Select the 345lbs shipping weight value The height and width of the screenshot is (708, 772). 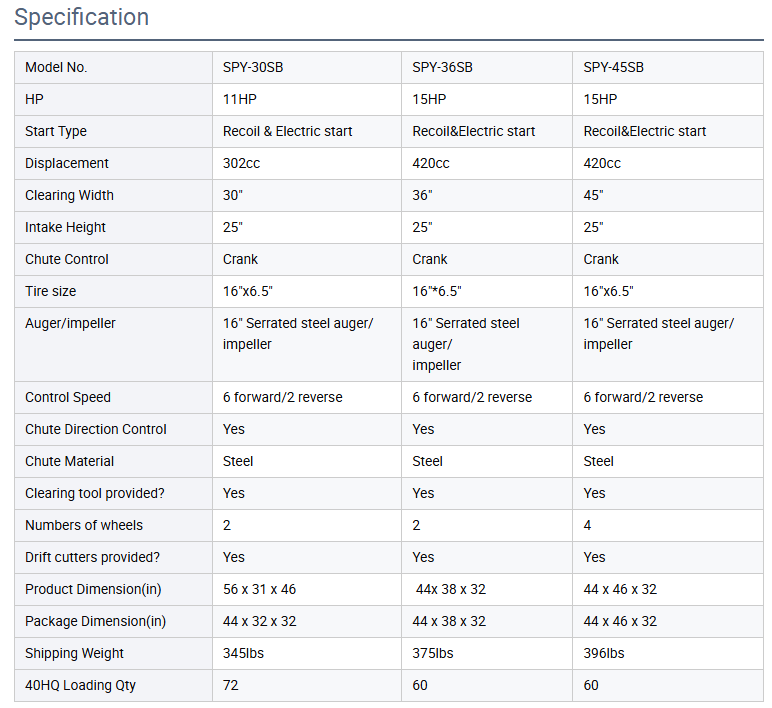pyautogui.click(x=243, y=654)
